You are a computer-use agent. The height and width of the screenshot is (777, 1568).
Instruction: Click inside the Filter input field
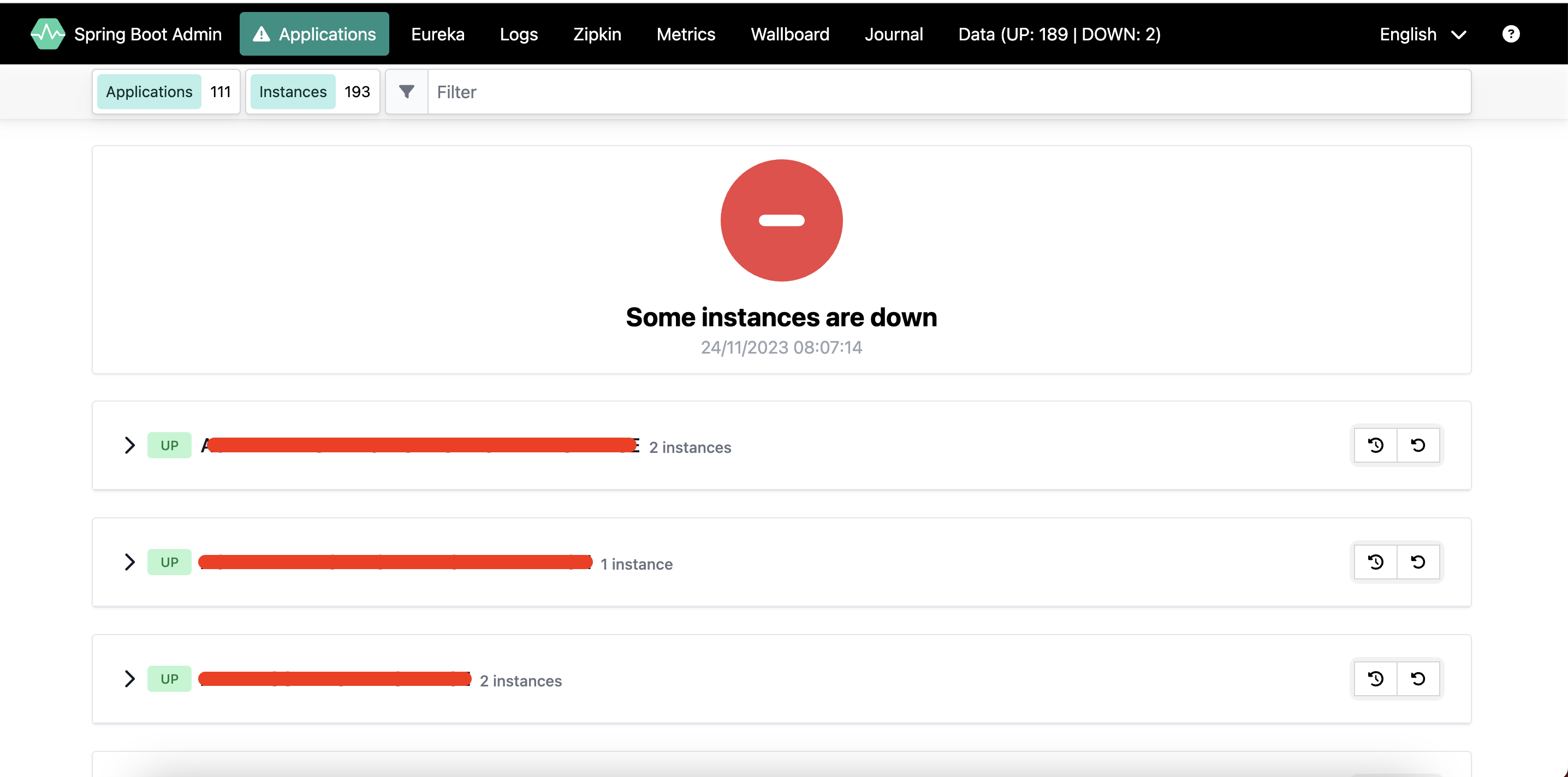(669, 91)
